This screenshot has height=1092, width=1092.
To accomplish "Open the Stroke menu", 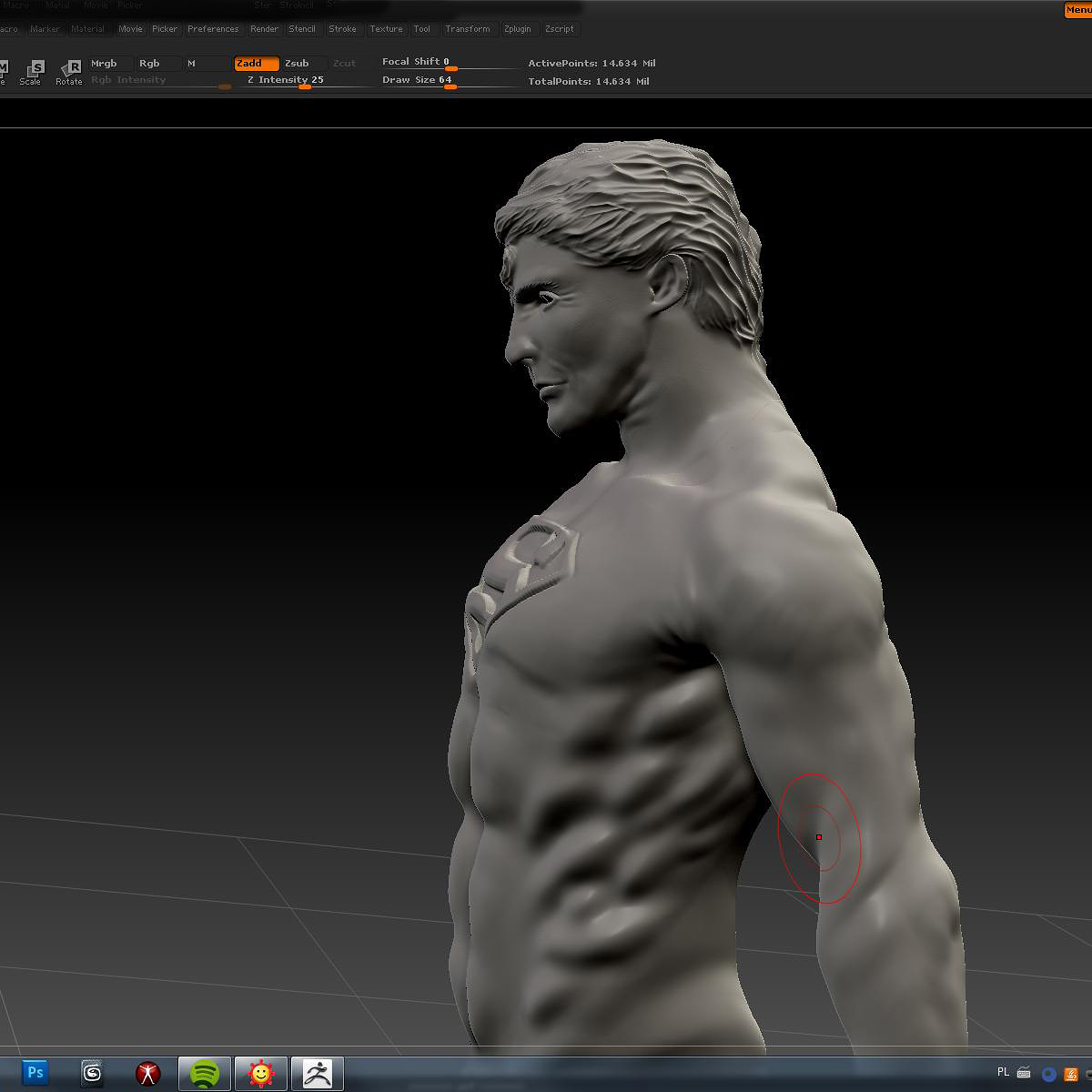I will [342, 29].
